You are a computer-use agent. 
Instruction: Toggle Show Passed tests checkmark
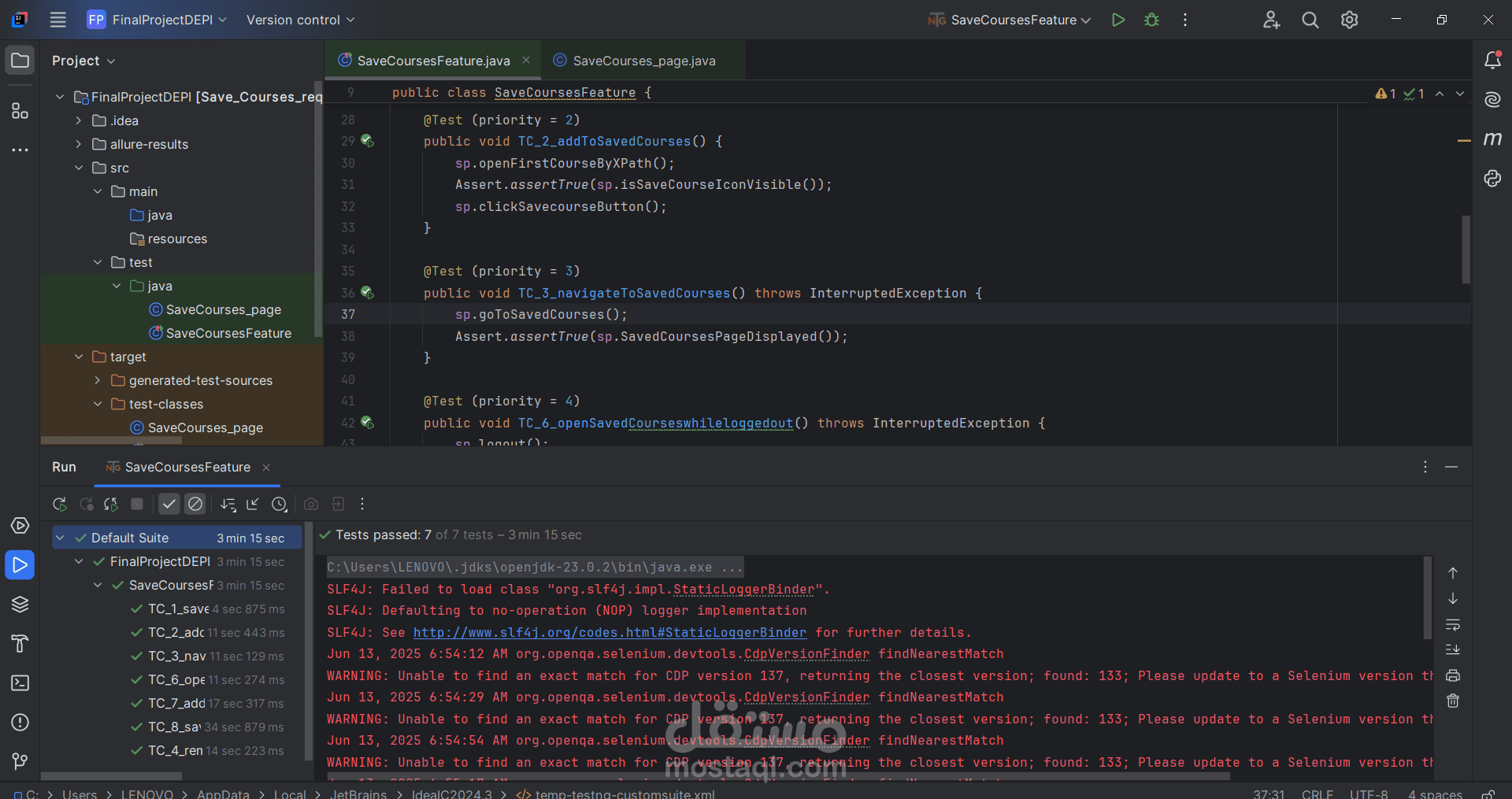coord(169,504)
